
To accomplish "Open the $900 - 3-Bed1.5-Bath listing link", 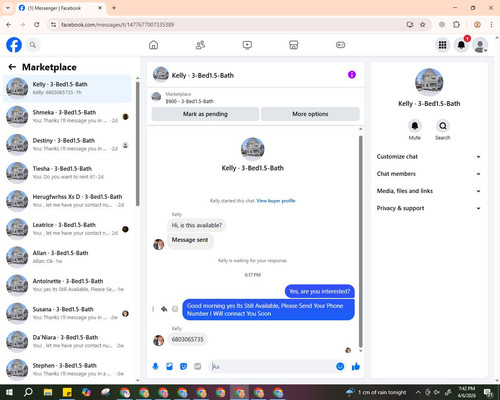I will (x=189, y=101).
